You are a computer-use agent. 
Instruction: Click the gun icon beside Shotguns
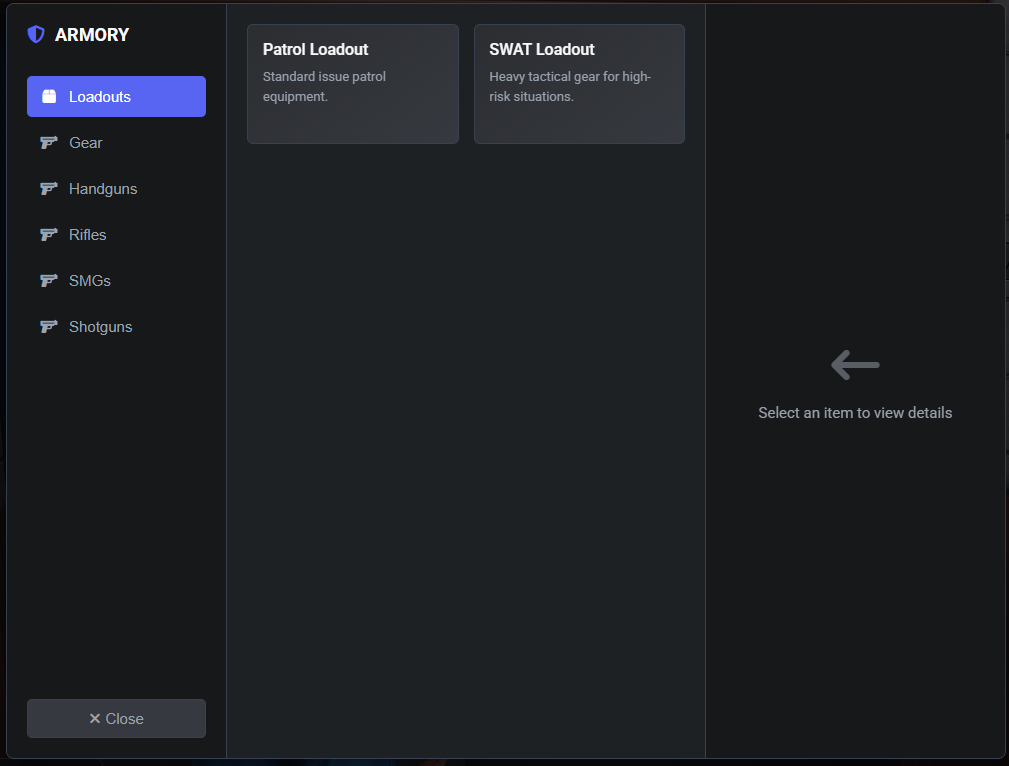click(49, 326)
